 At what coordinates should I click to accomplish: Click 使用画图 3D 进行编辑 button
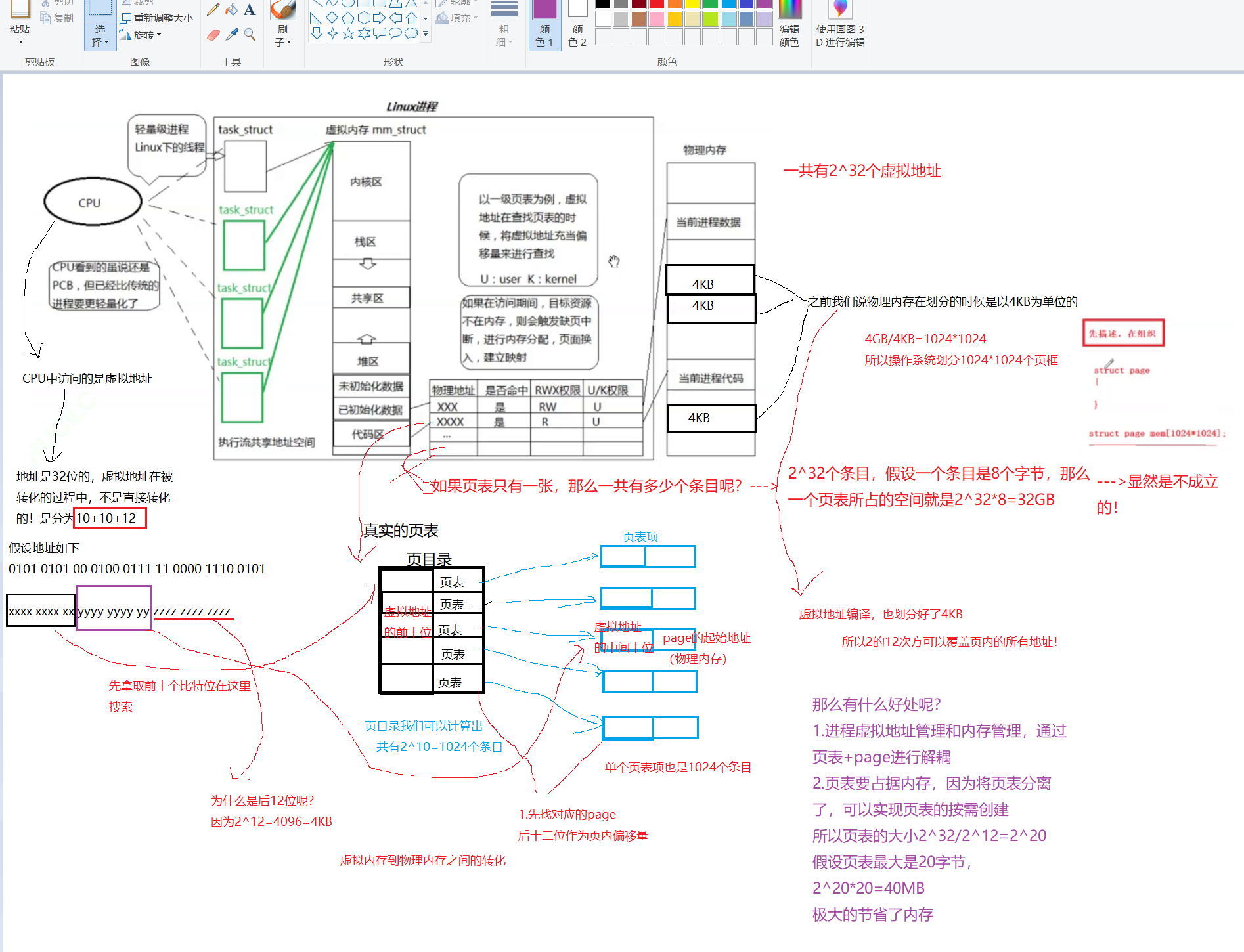[x=840, y=25]
